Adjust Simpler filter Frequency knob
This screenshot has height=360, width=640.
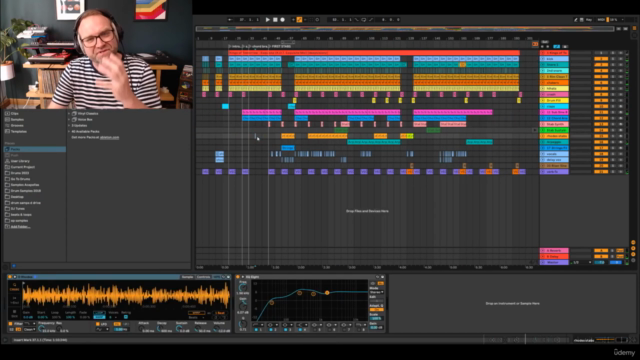point(42,329)
